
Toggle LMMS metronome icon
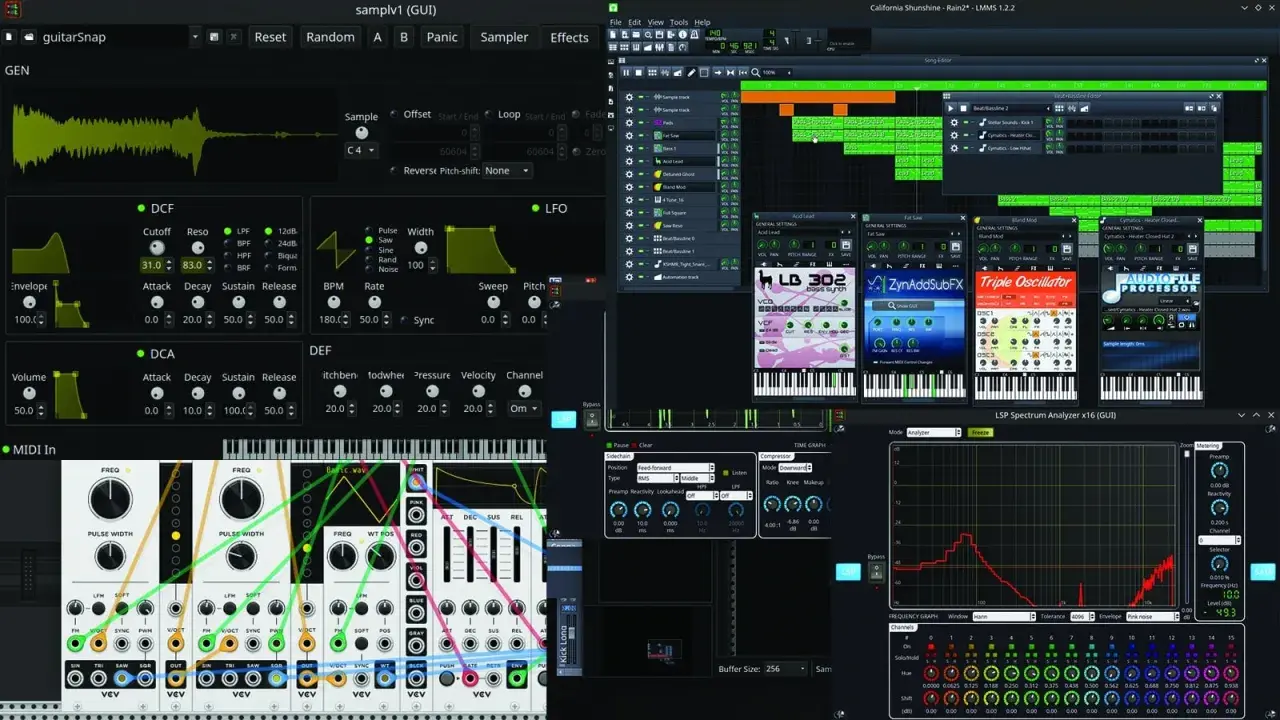point(695,34)
